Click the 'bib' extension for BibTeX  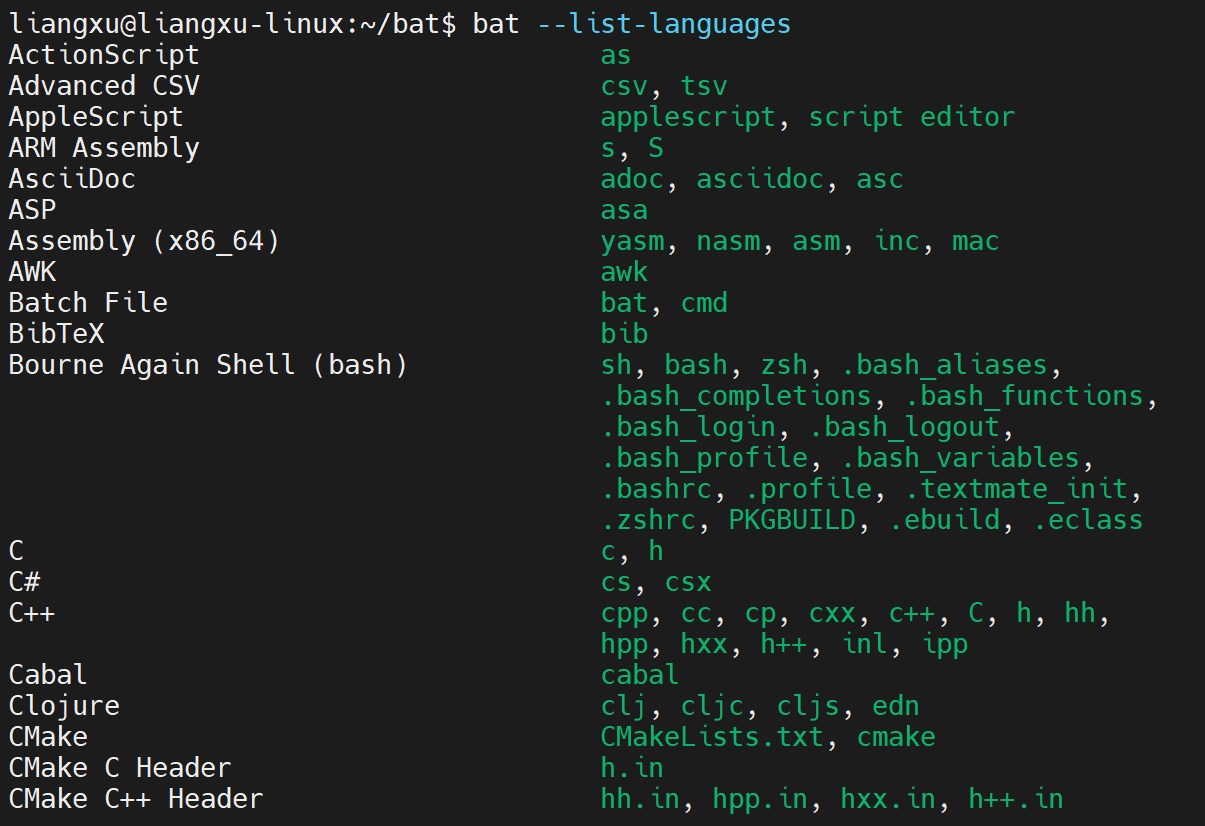[624, 333]
